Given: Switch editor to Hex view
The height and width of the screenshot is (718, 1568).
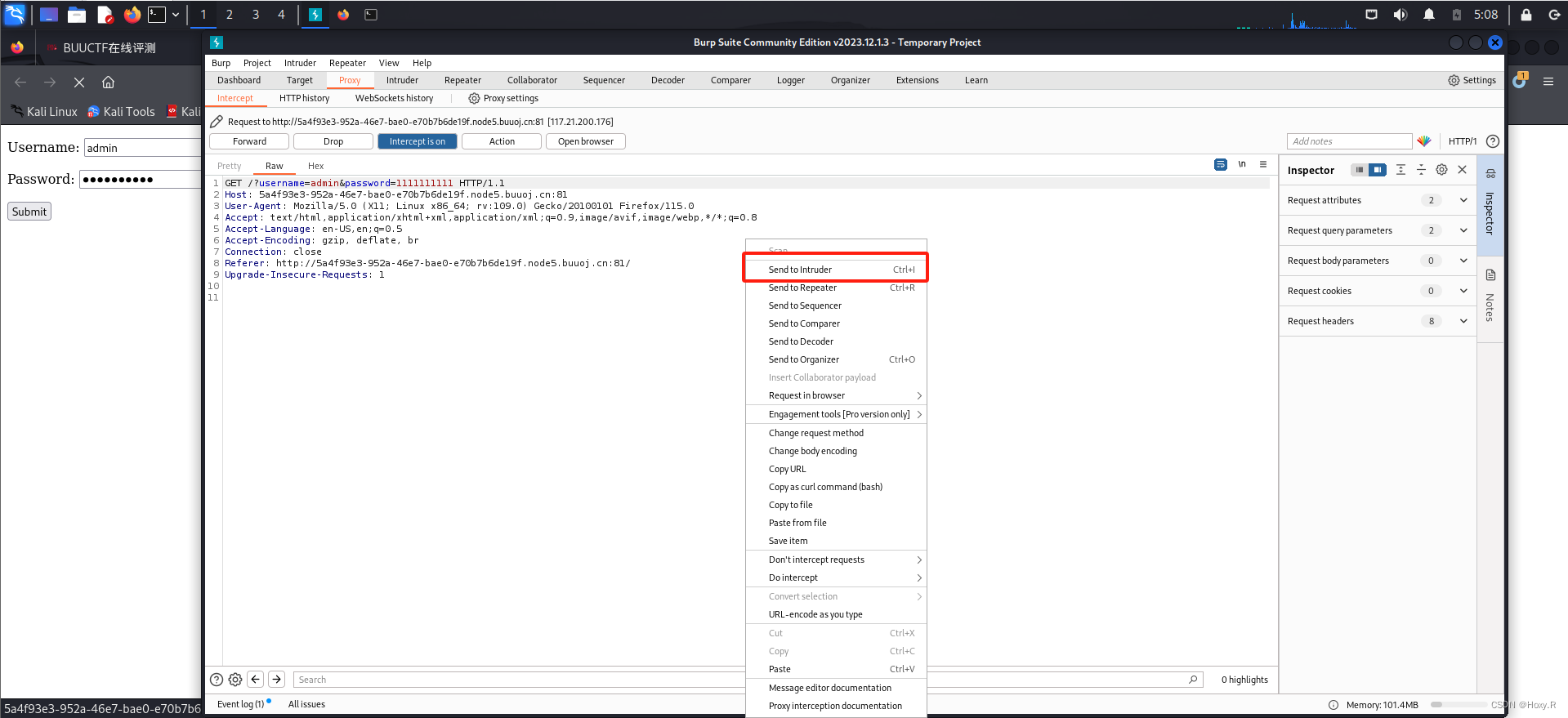Looking at the screenshot, I should (315, 166).
